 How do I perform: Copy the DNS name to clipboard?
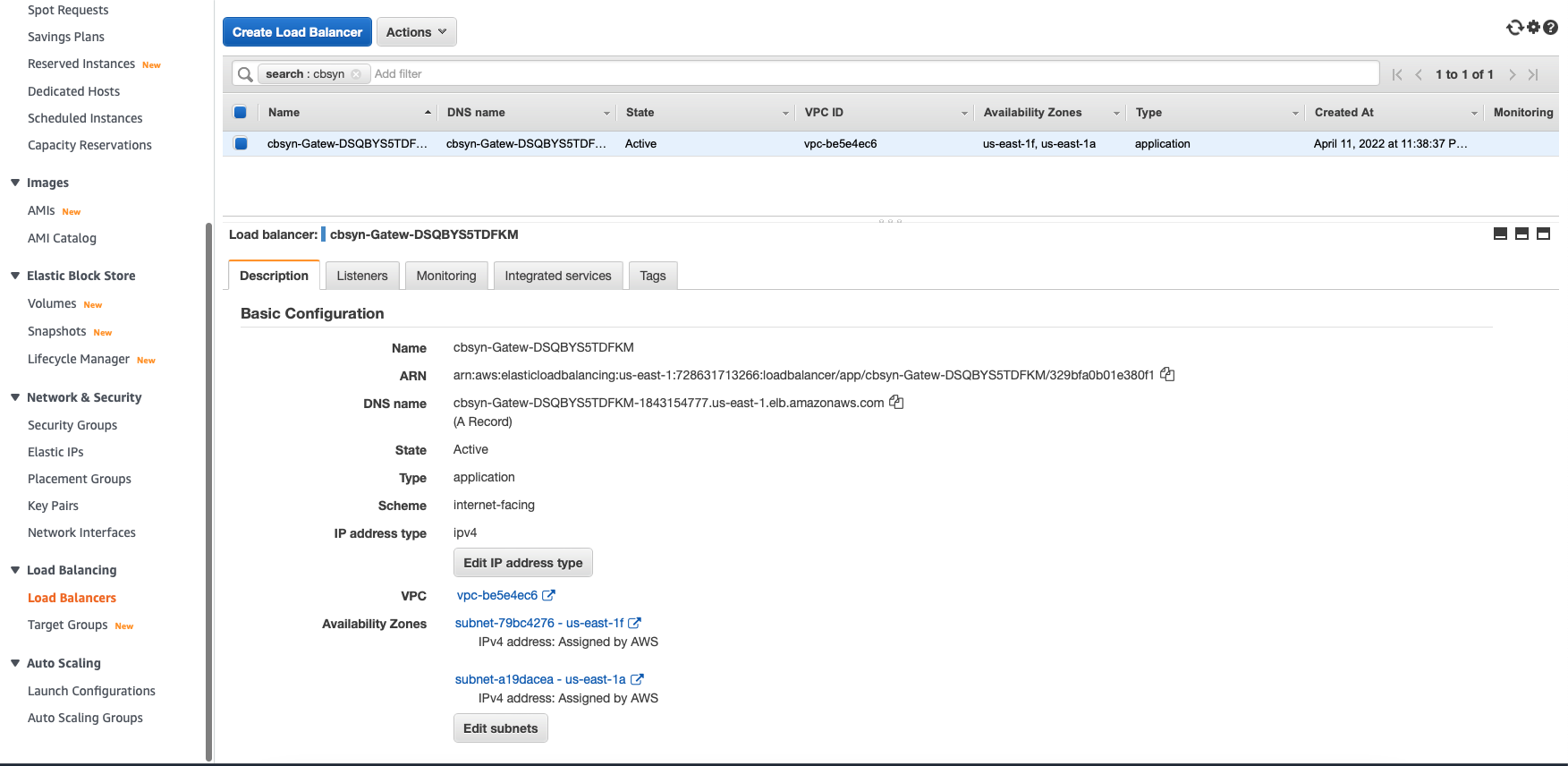[x=896, y=402]
